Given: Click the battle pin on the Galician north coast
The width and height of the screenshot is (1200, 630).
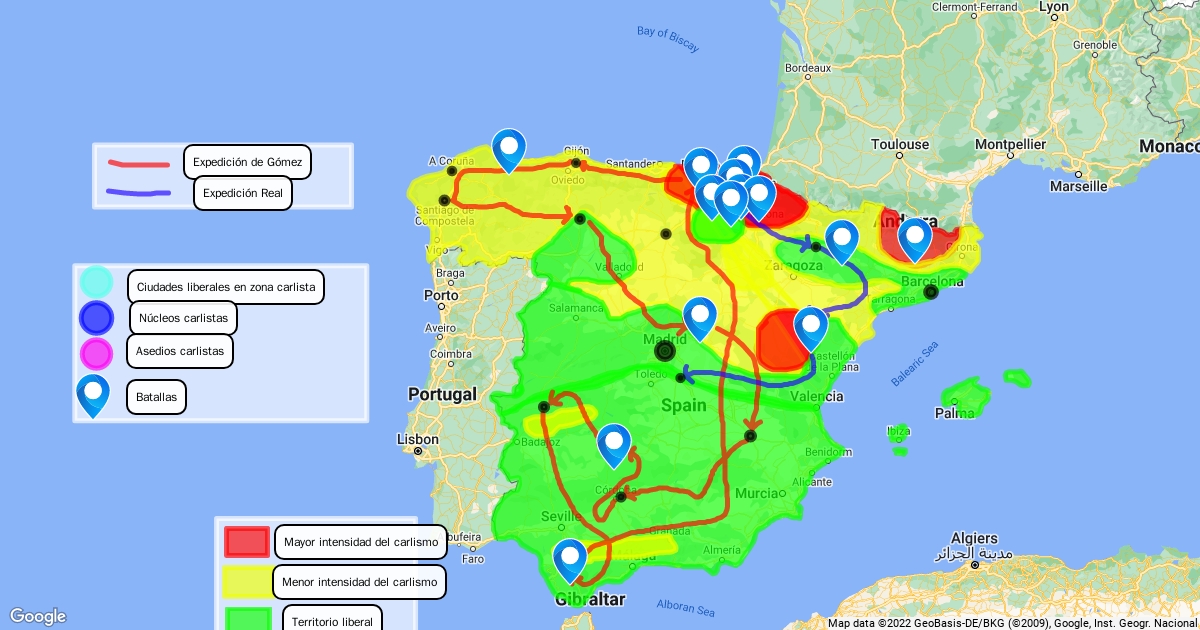Looking at the screenshot, I should pyautogui.click(x=509, y=149).
